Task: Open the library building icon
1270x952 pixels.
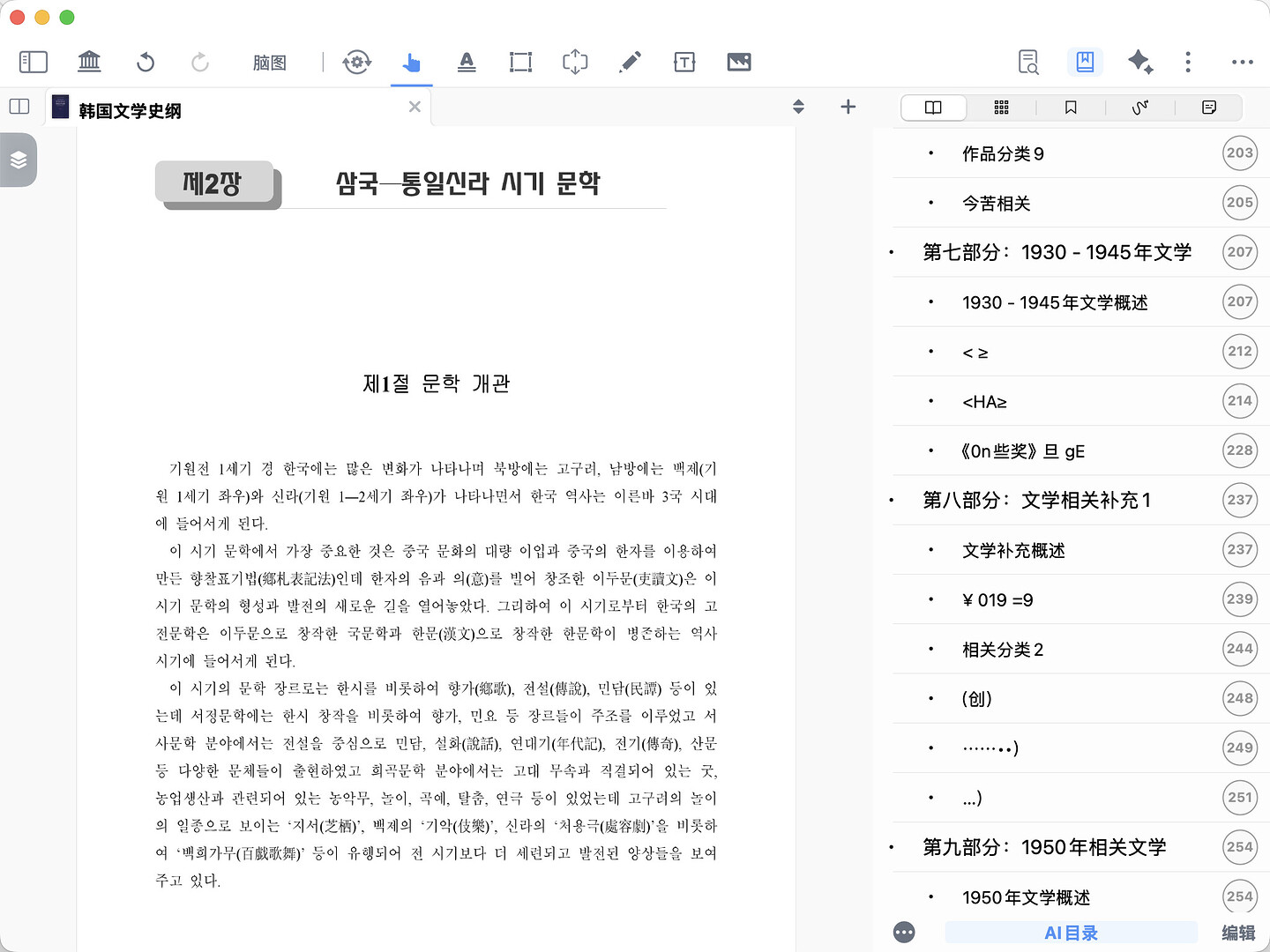Action: click(89, 62)
